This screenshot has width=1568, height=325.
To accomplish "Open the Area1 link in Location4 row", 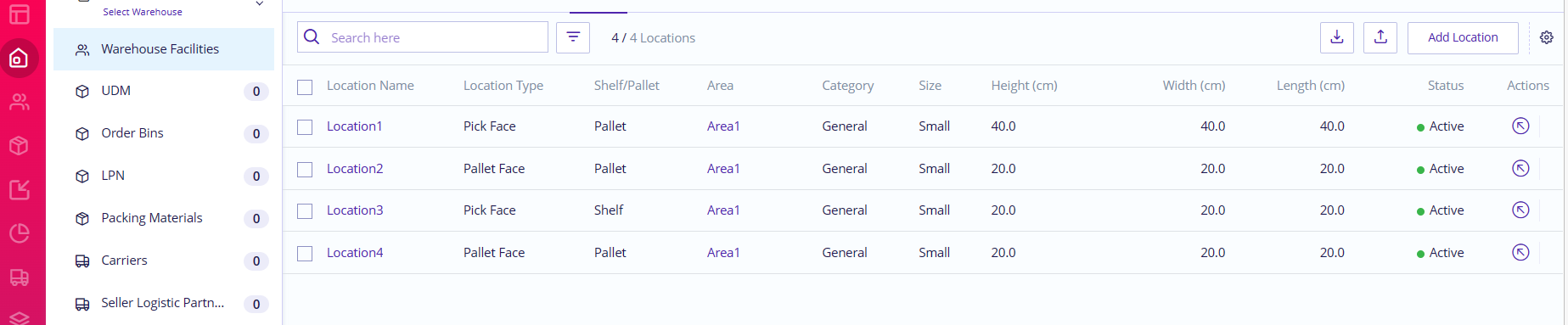I will point(723,252).
